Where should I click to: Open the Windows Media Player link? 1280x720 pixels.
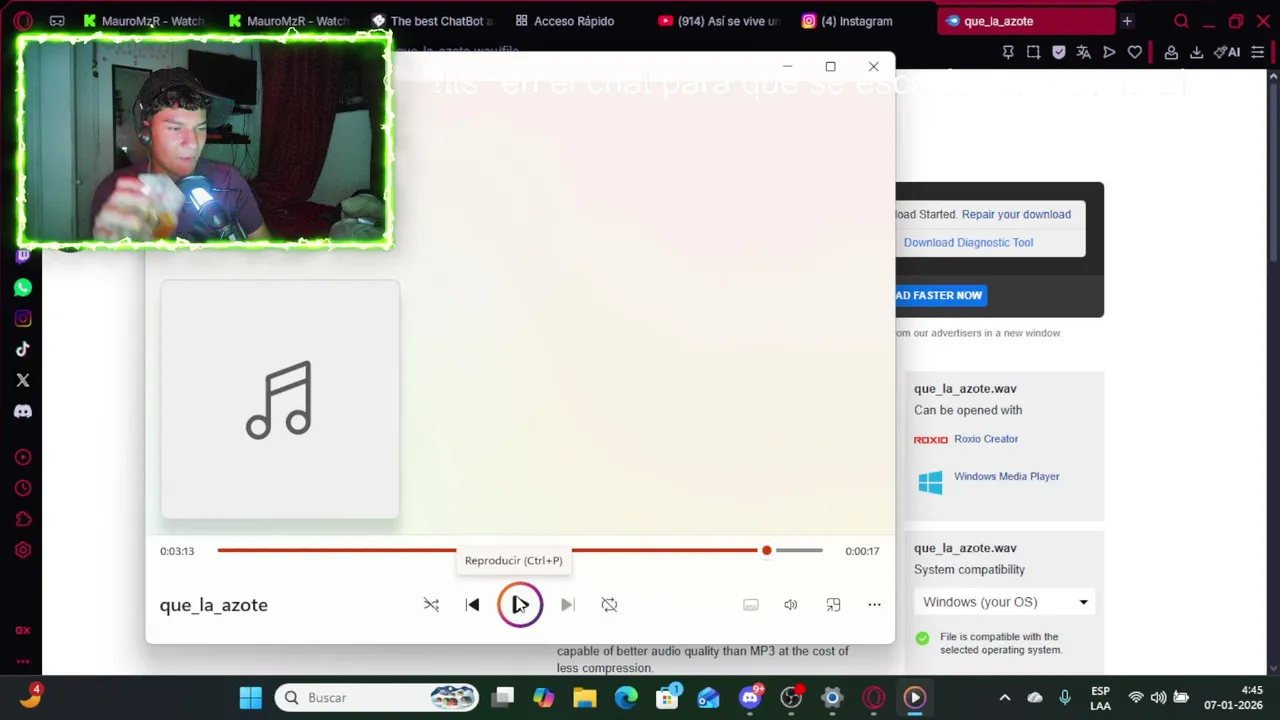[1007, 476]
